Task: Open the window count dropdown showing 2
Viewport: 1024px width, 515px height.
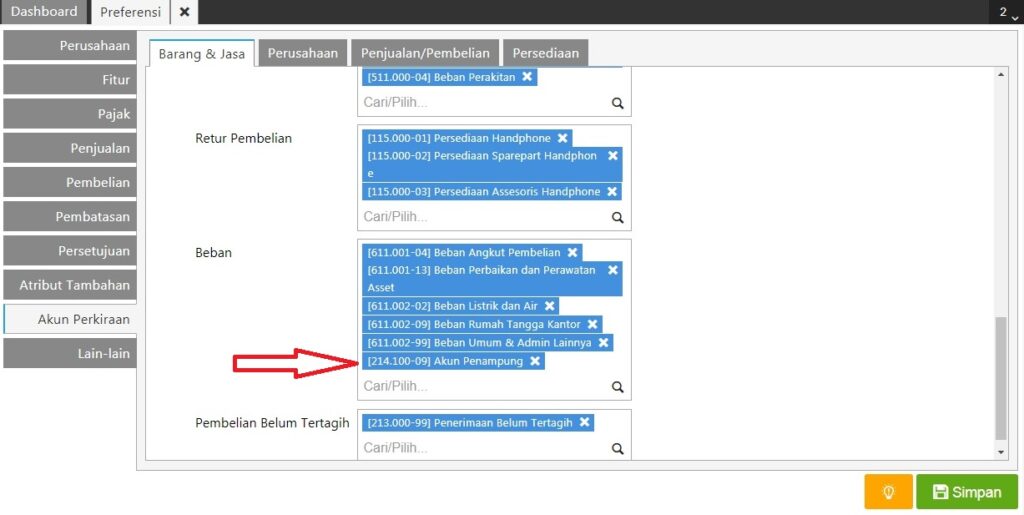Action: [x=1008, y=12]
